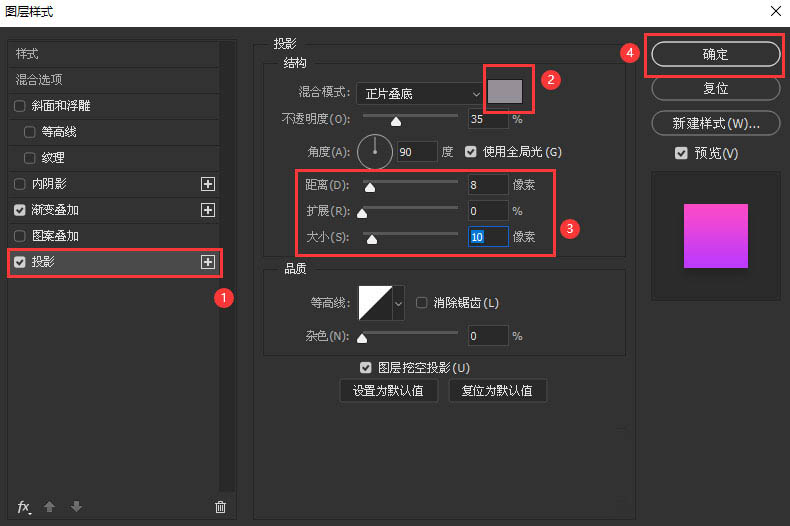Image resolution: width=790 pixels, height=526 pixels.
Task: Select the 图案叠加 style row
Action: (x=114, y=236)
